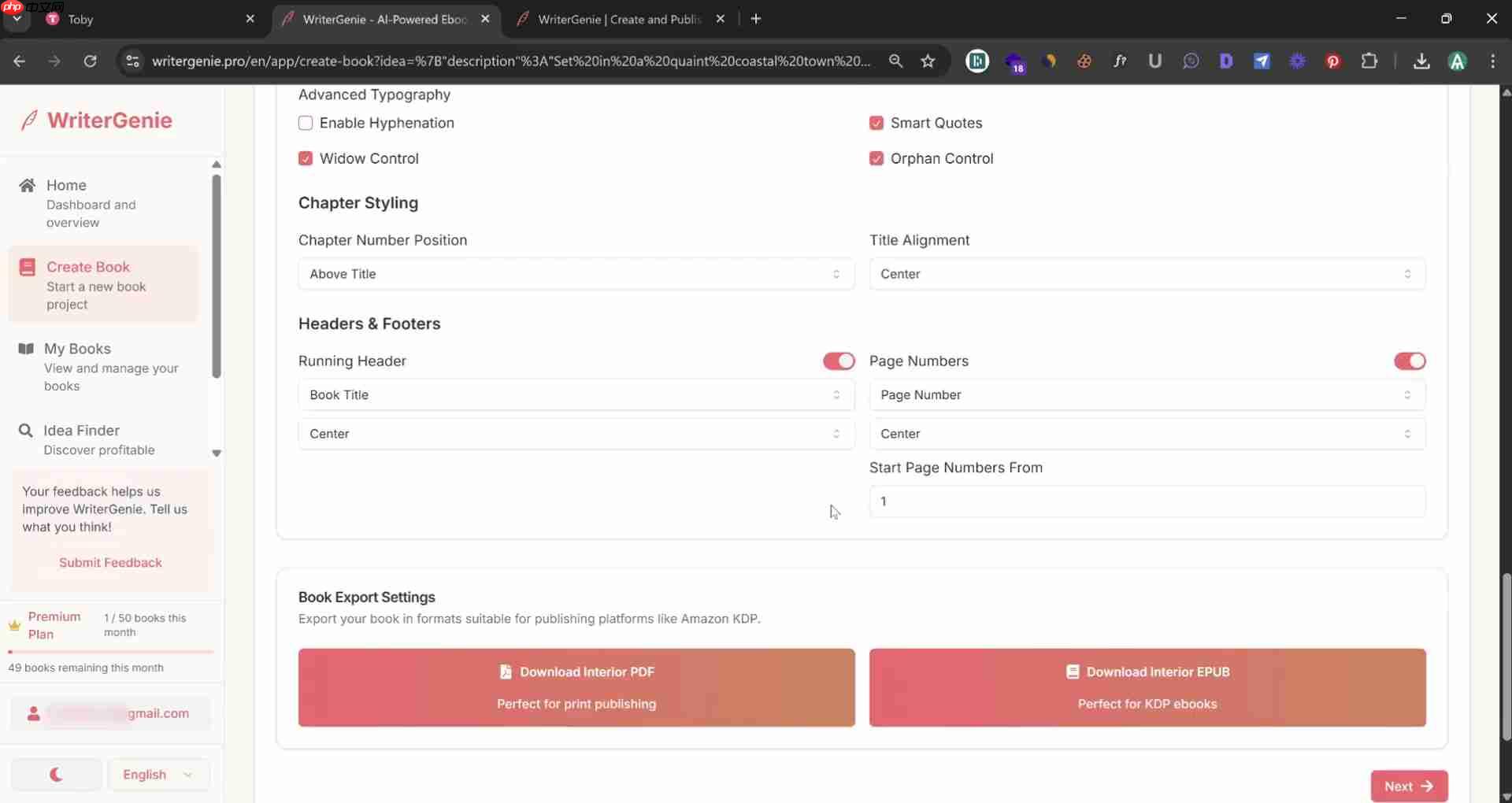The width and height of the screenshot is (1512, 803).
Task: Open Idea Finder sidebar item
Action: (104, 439)
